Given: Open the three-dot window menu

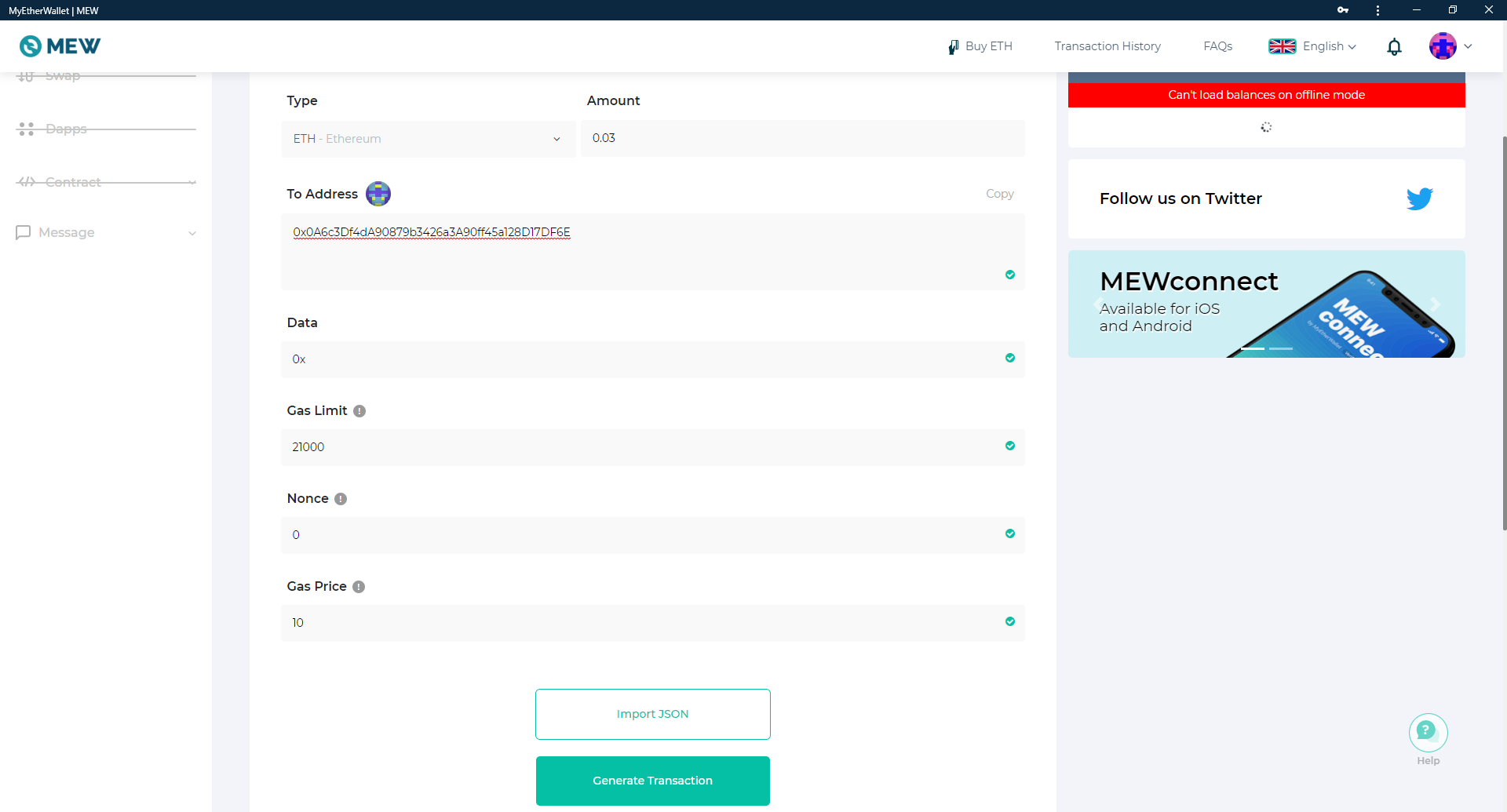Looking at the screenshot, I should 1377,10.
